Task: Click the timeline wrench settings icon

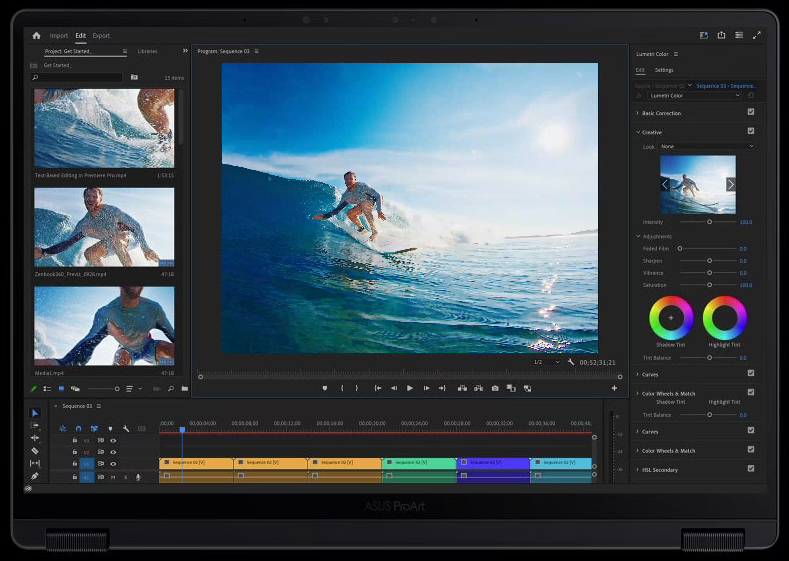Action: (x=126, y=428)
